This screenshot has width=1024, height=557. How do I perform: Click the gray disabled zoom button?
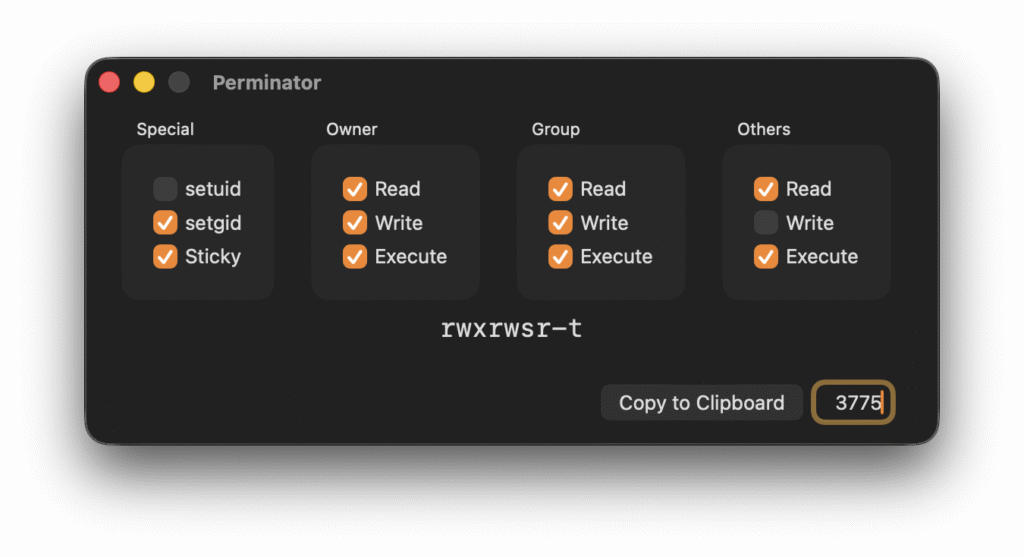click(x=179, y=83)
